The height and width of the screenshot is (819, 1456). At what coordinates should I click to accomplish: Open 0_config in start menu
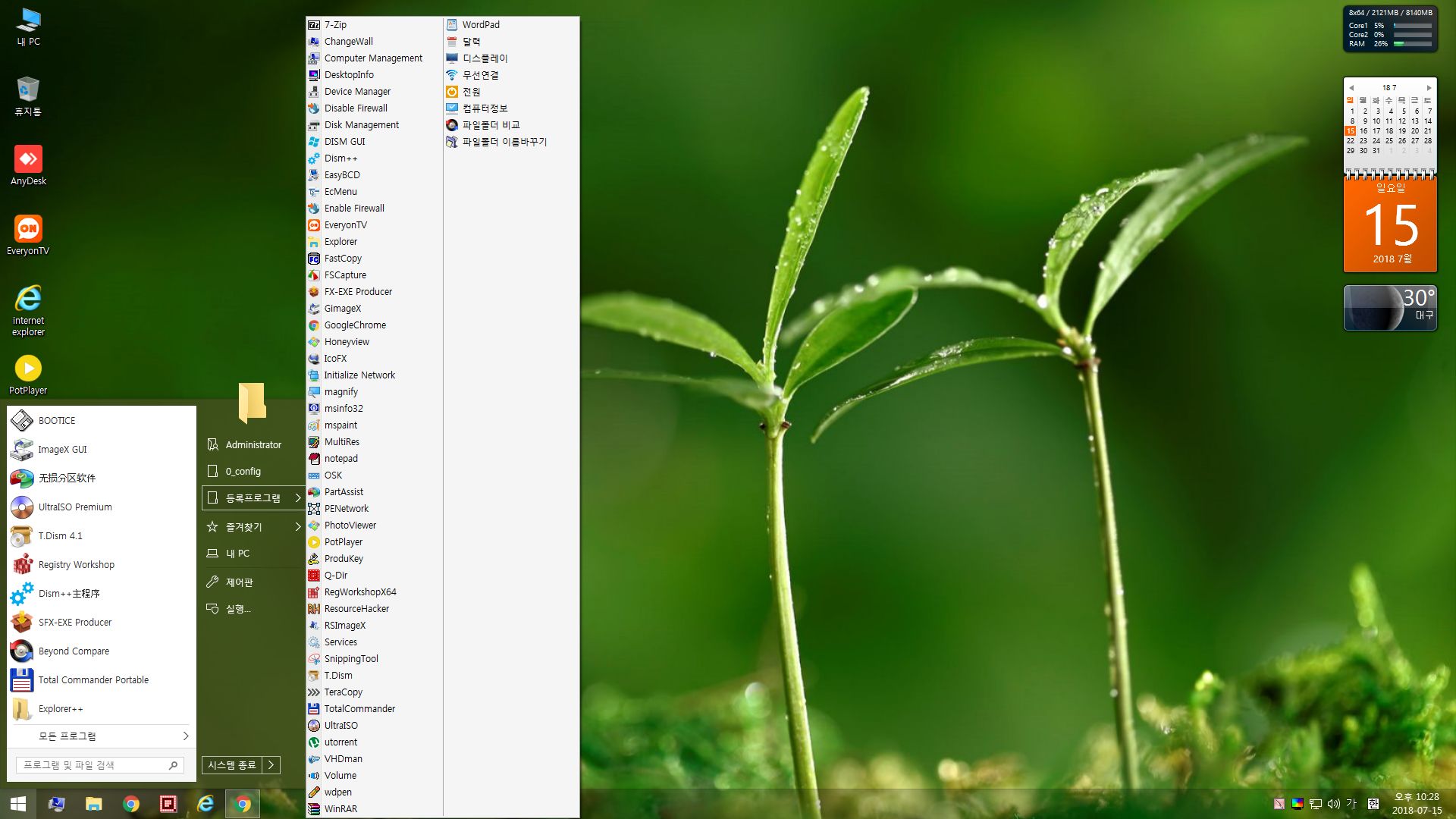[253, 472]
